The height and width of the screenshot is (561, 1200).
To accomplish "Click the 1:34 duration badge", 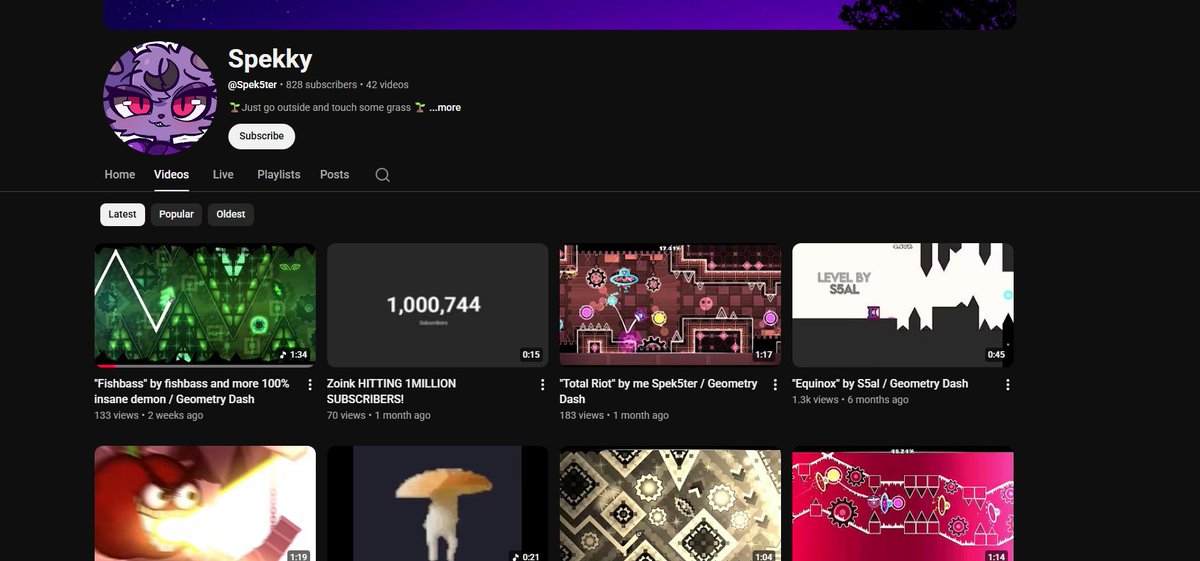I will pyautogui.click(x=293, y=354).
